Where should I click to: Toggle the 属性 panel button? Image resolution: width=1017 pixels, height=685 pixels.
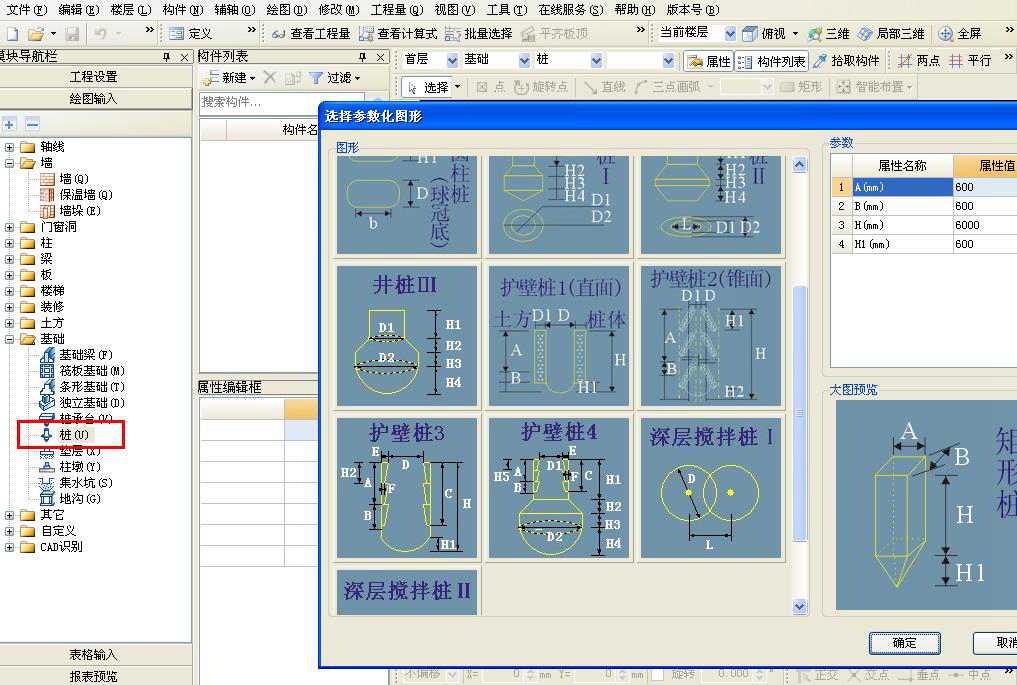[709, 61]
